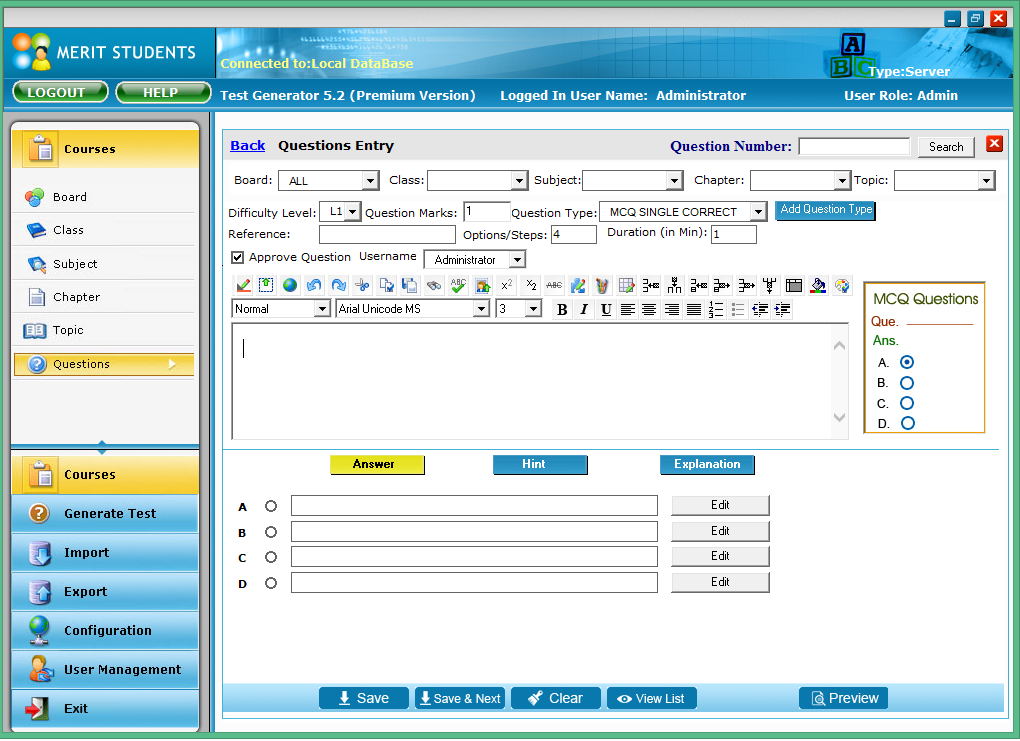Select Chapter from the Courses menu
Viewport: 1020px width, 741px height.
(x=76, y=297)
